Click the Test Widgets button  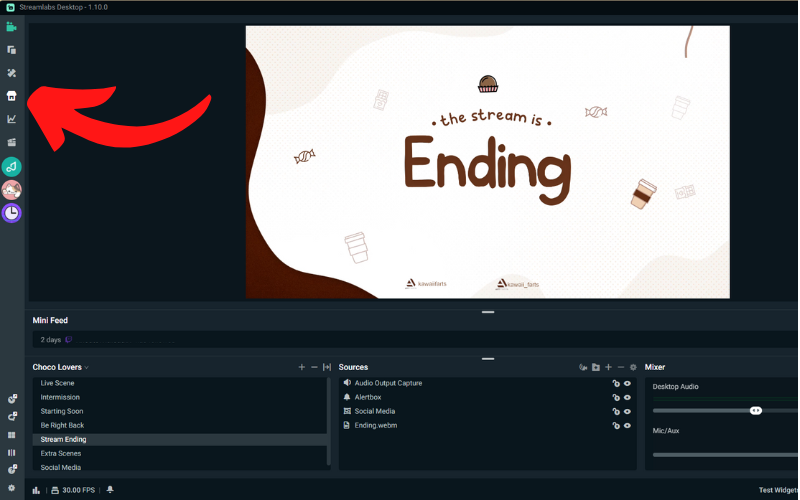tap(777, 490)
